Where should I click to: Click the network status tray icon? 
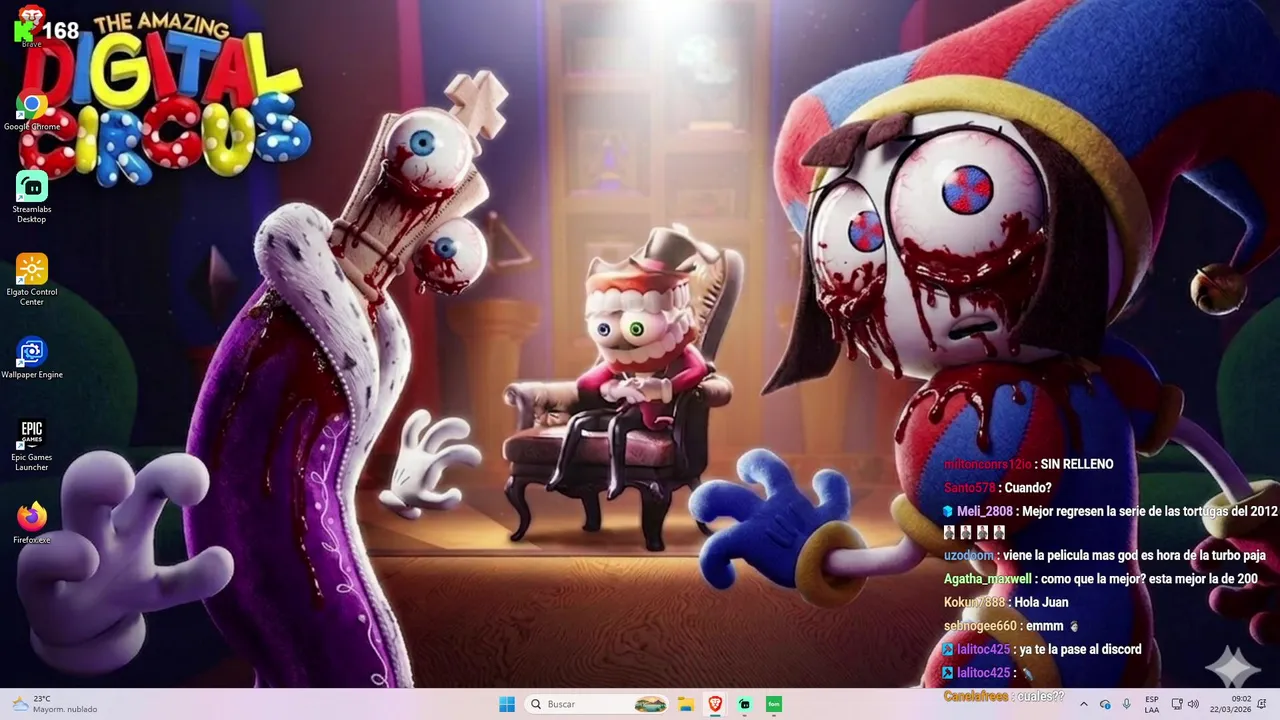[1177, 704]
